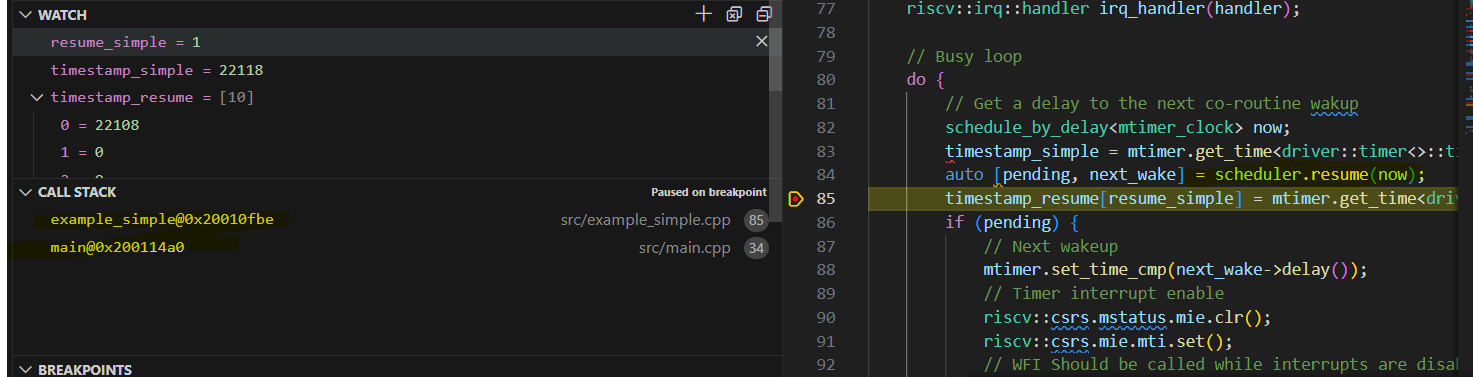Click the src/main.cpp file path
The width and height of the screenshot is (1473, 377).
pyautogui.click(x=685, y=247)
